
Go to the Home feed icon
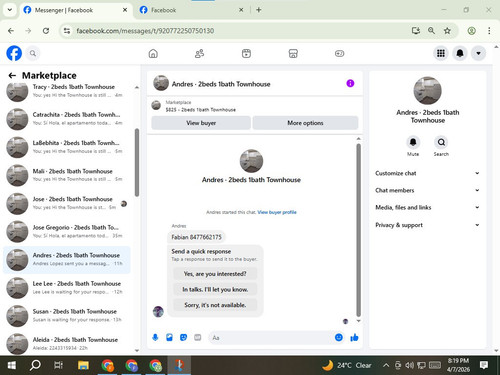click(x=153, y=53)
